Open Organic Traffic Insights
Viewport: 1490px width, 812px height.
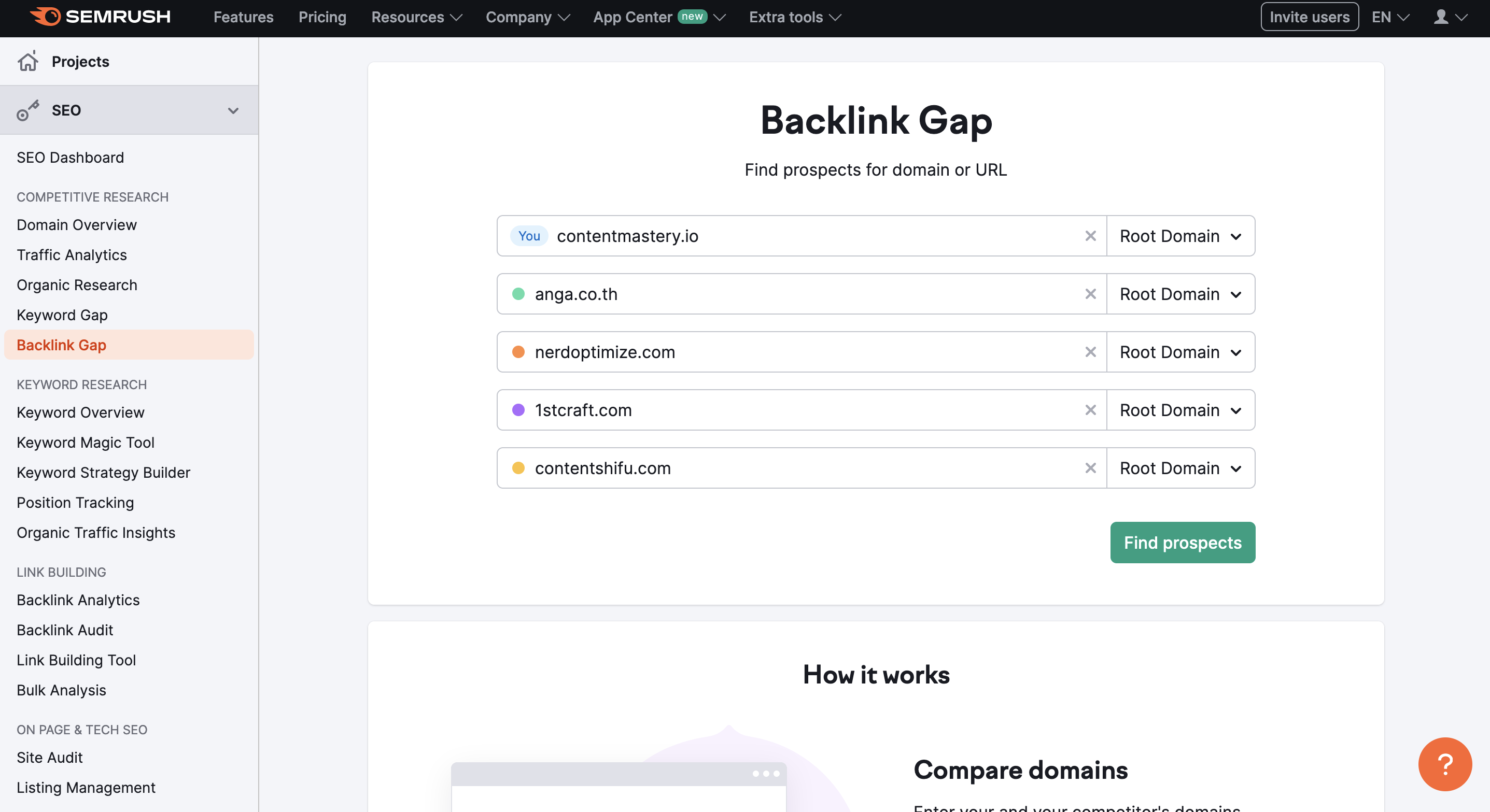coord(96,532)
